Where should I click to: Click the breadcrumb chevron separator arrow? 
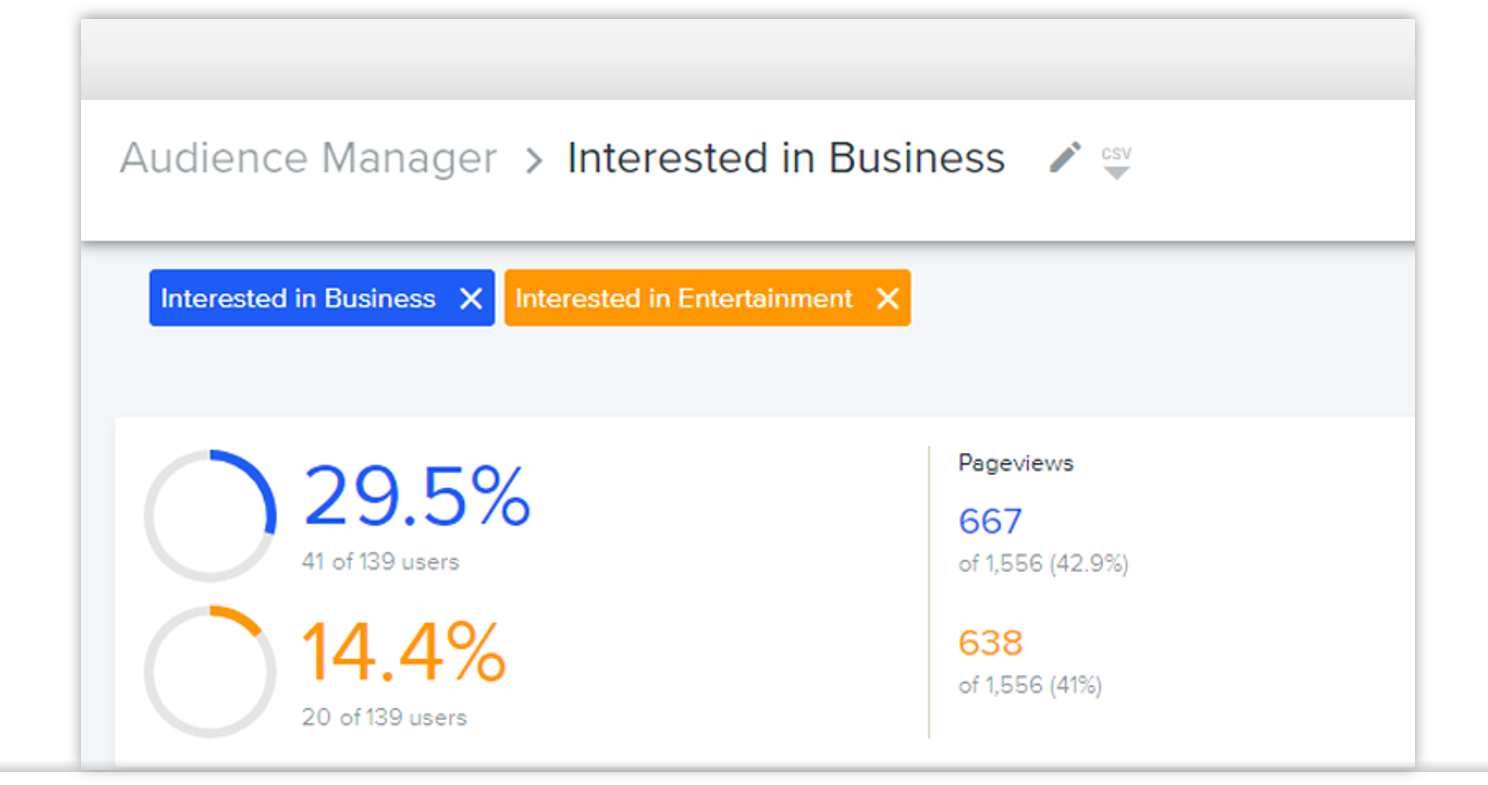pyautogui.click(x=534, y=160)
